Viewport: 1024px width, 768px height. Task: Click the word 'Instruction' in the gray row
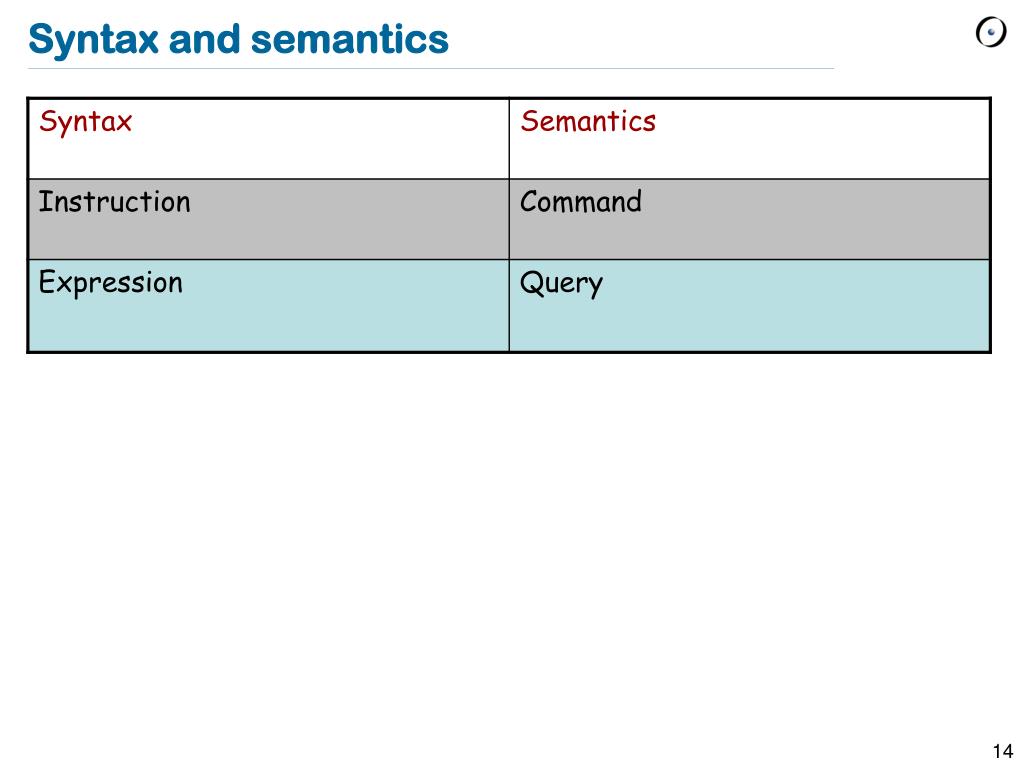[114, 202]
